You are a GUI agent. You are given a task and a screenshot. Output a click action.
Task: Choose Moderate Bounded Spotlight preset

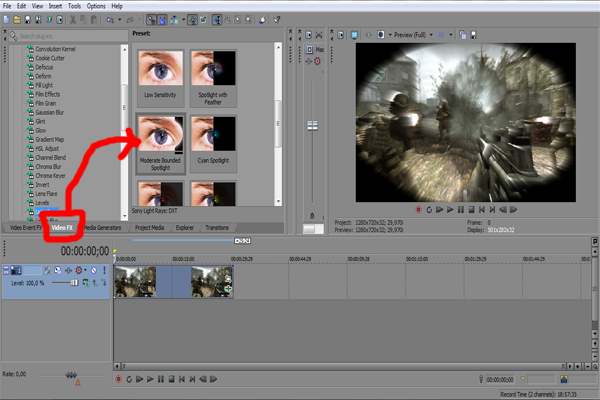tap(160, 144)
